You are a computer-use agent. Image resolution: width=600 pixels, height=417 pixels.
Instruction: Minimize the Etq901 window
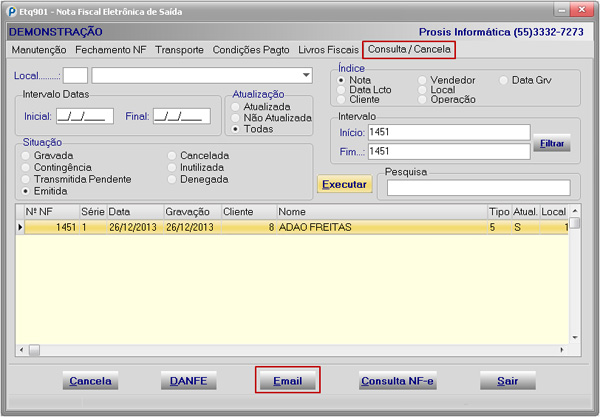562,10
